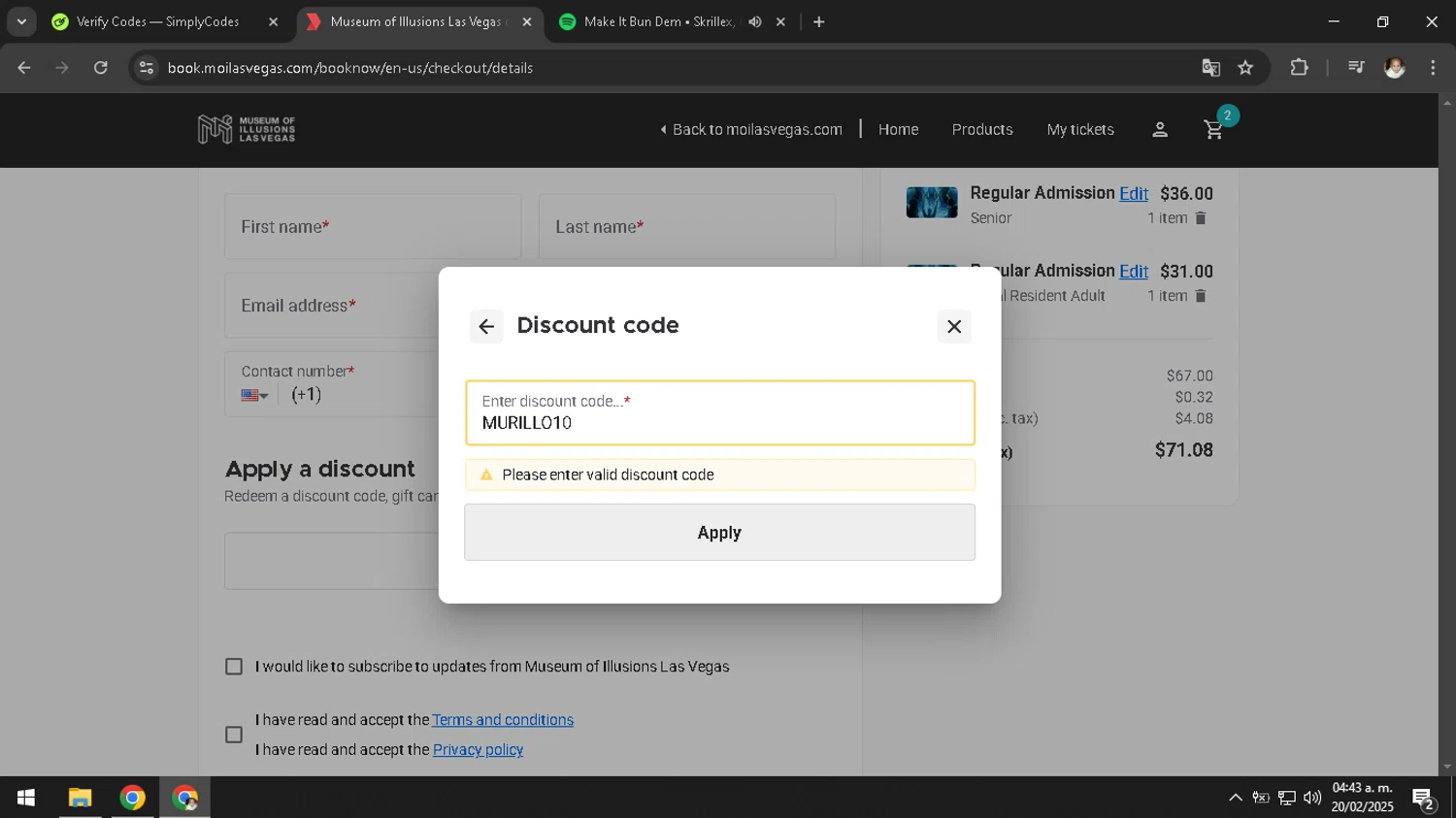Open the Windows Start menu
Screen dimensions: 1456x818
[26, 798]
